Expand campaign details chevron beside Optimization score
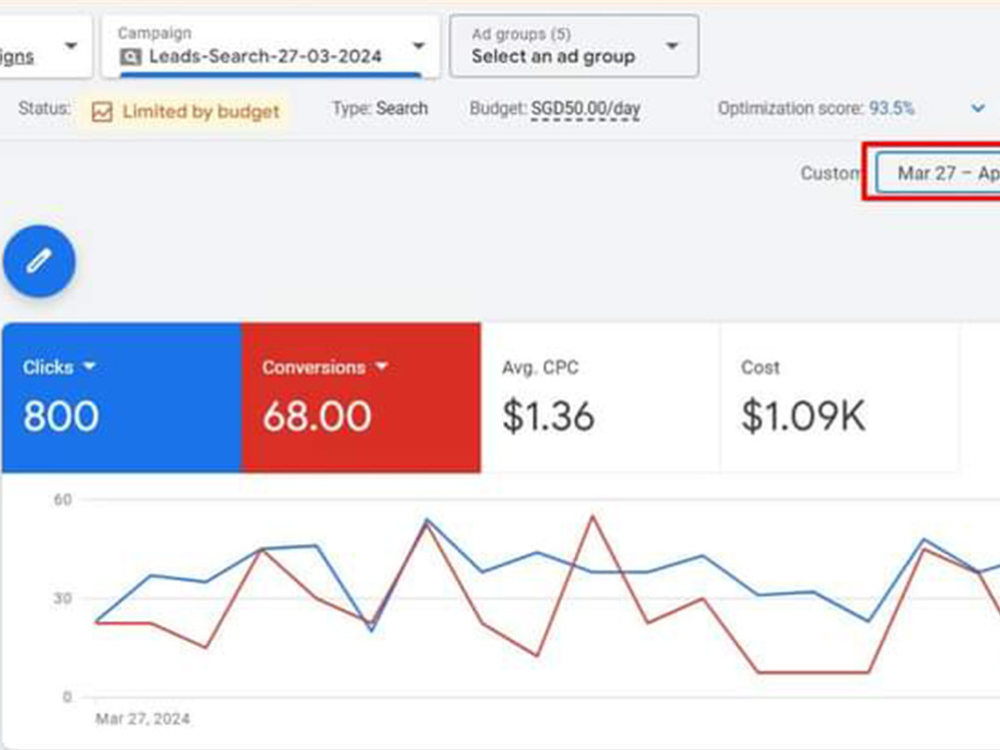Viewport: 1000px width, 750px height. (x=978, y=108)
